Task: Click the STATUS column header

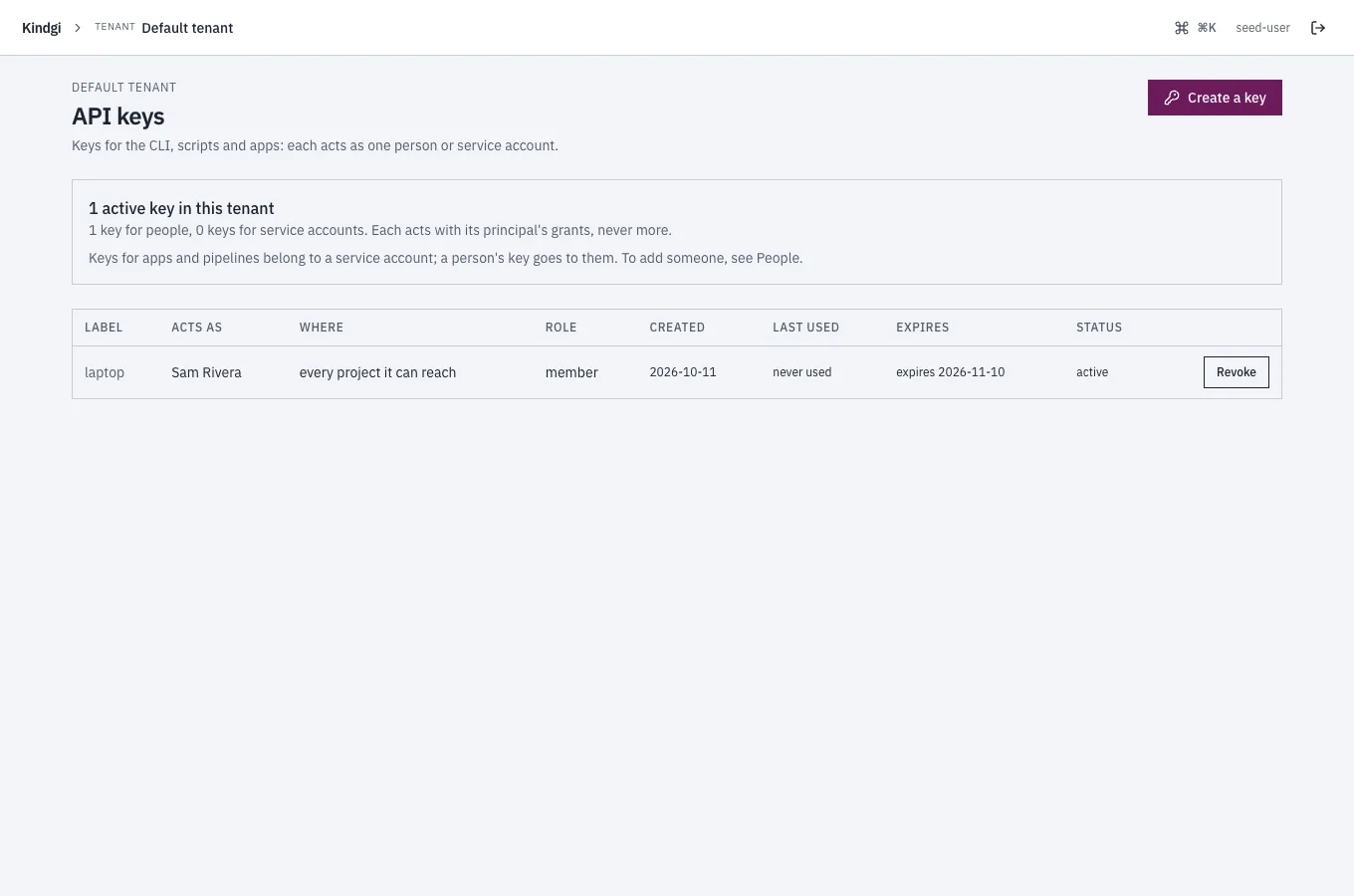Action: tap(1099, 328)
